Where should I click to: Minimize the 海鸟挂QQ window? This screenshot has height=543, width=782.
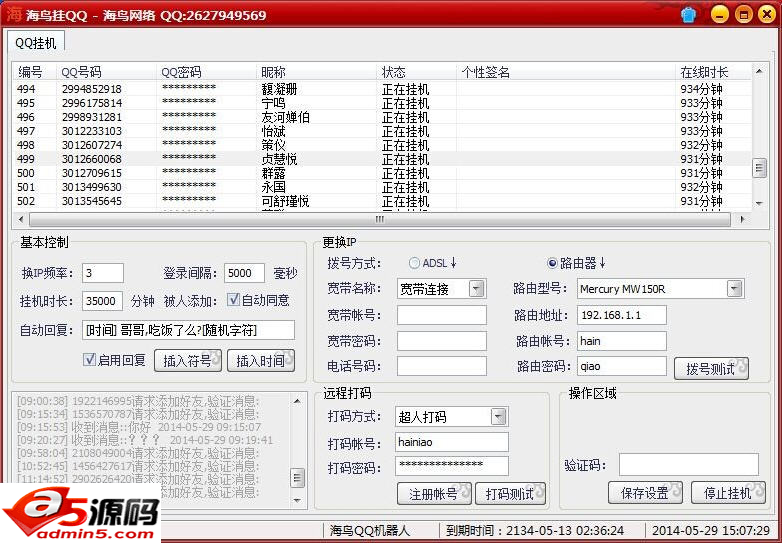(x=719, y=14)
